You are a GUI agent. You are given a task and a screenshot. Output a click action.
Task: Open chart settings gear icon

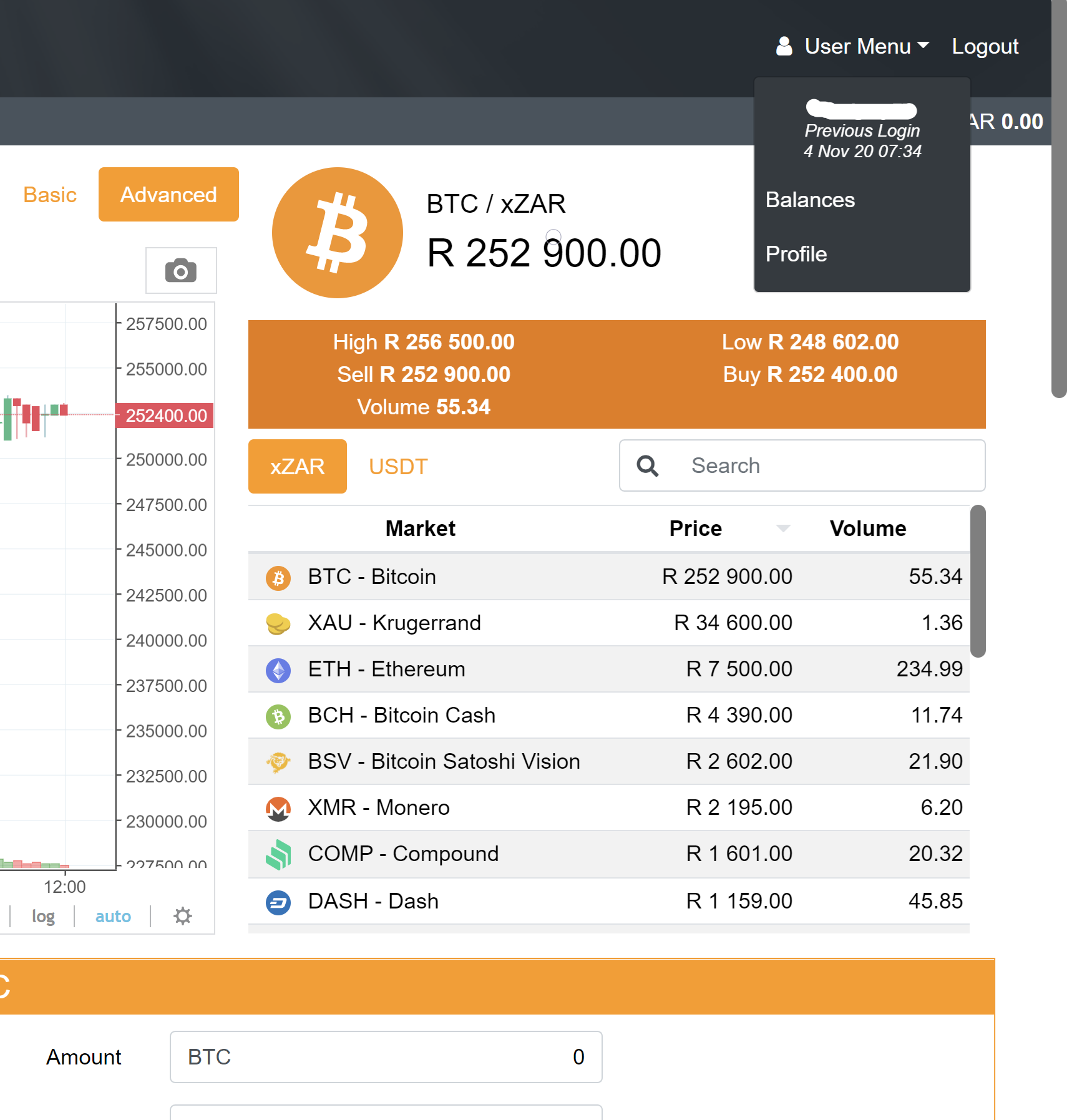click(x=182, y=916)
